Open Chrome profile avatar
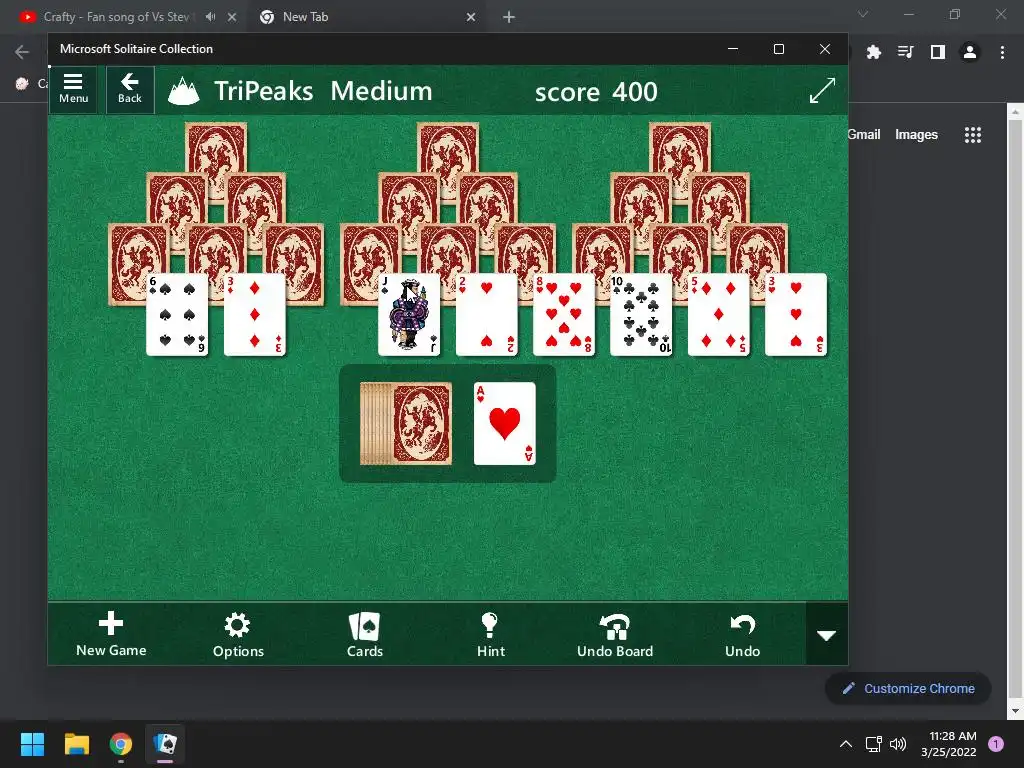 pyautogui.click(x=970, y=52)
